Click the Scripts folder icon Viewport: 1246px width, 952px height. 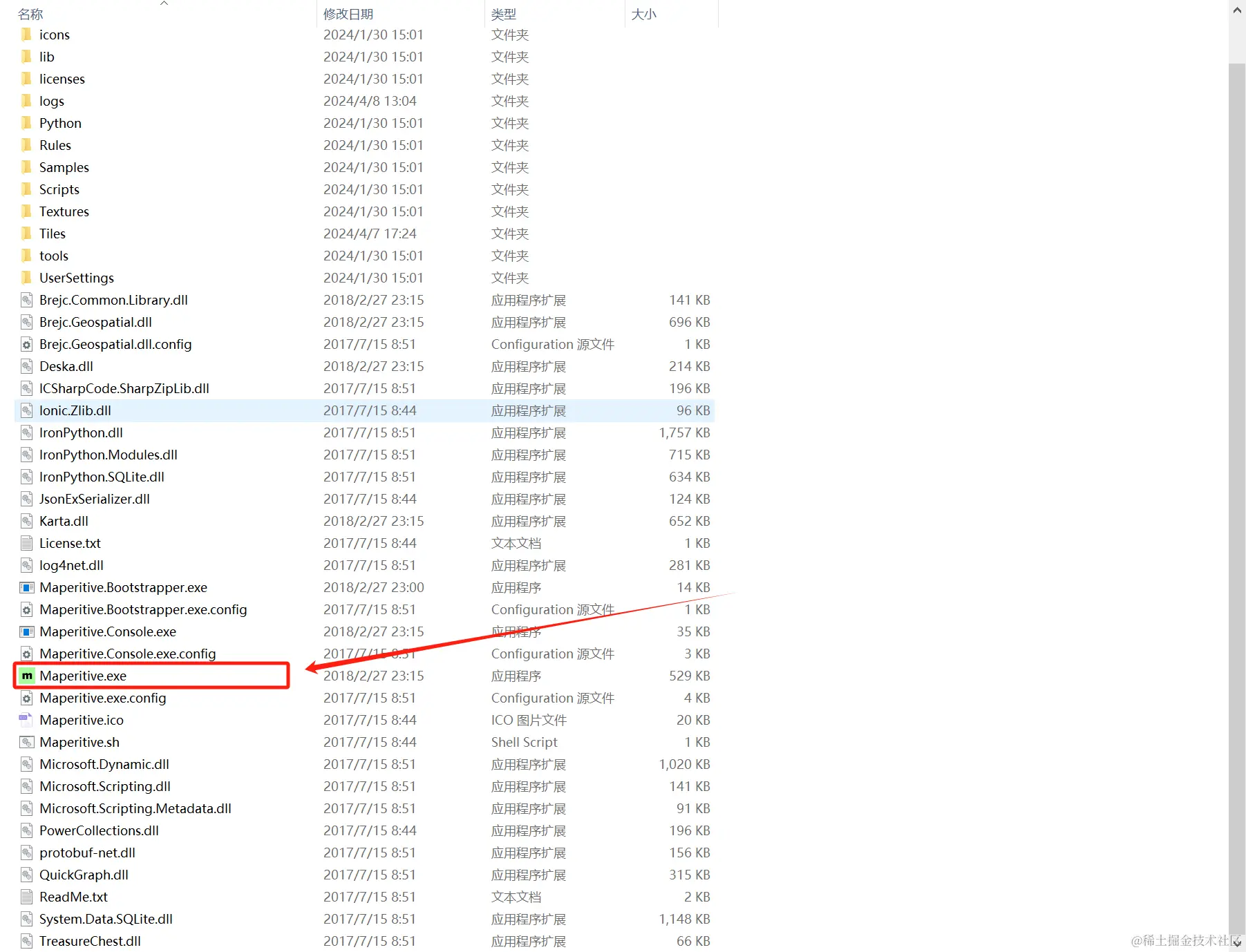[x=26, y=189]
